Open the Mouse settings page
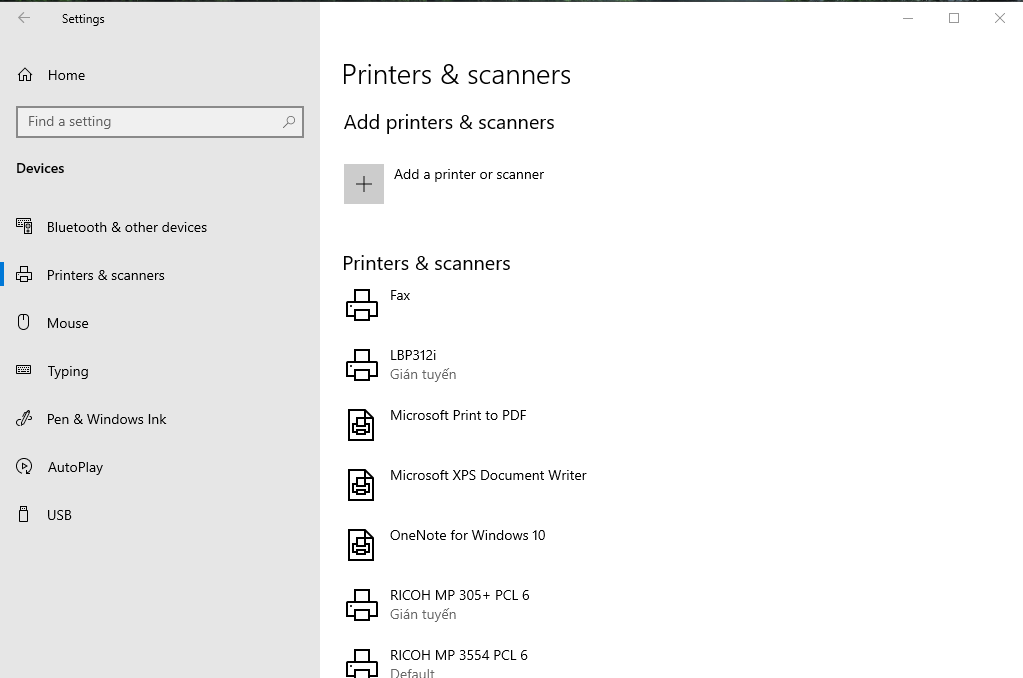This screenshot has height=678, width=1023. pos(68,323)
